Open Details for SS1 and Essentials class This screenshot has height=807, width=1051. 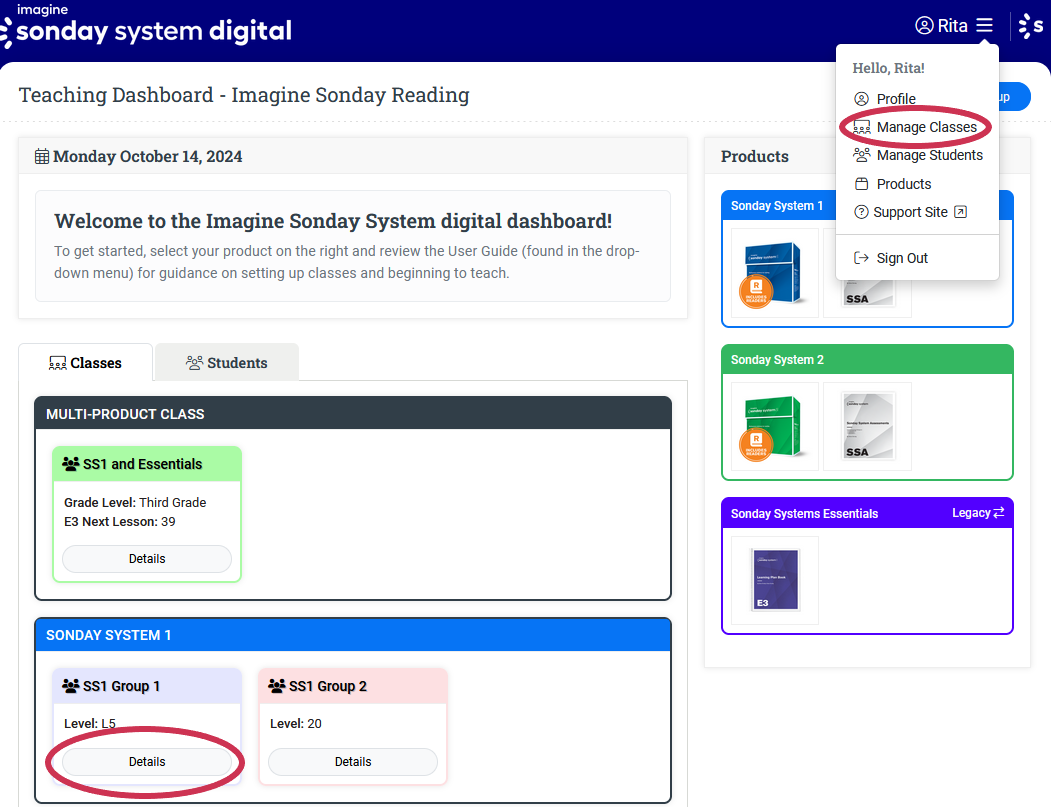147,559
